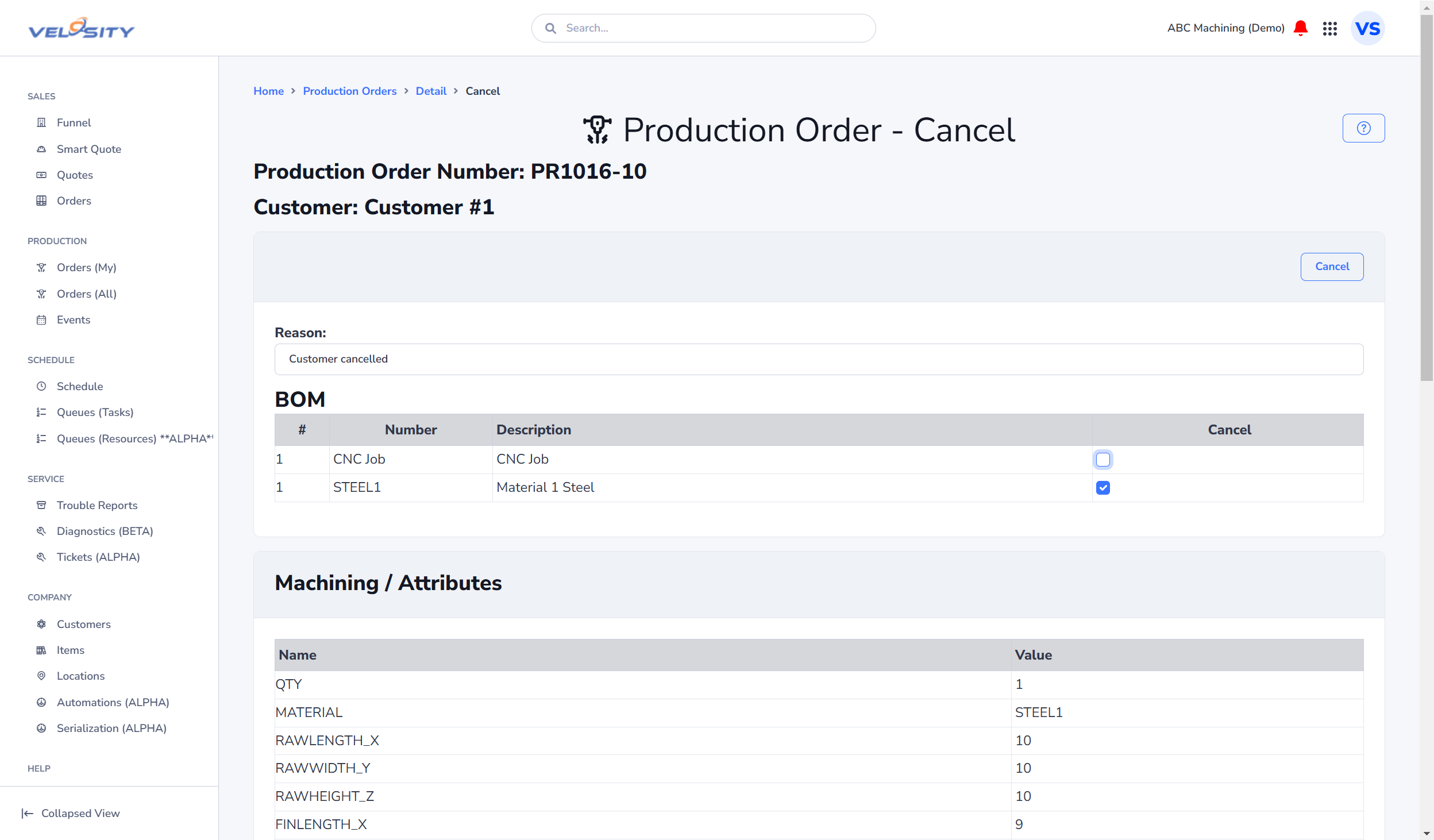Click the Production Orders robot/manufacturing icon
1434x840 pixels.
tap(596, 130)
